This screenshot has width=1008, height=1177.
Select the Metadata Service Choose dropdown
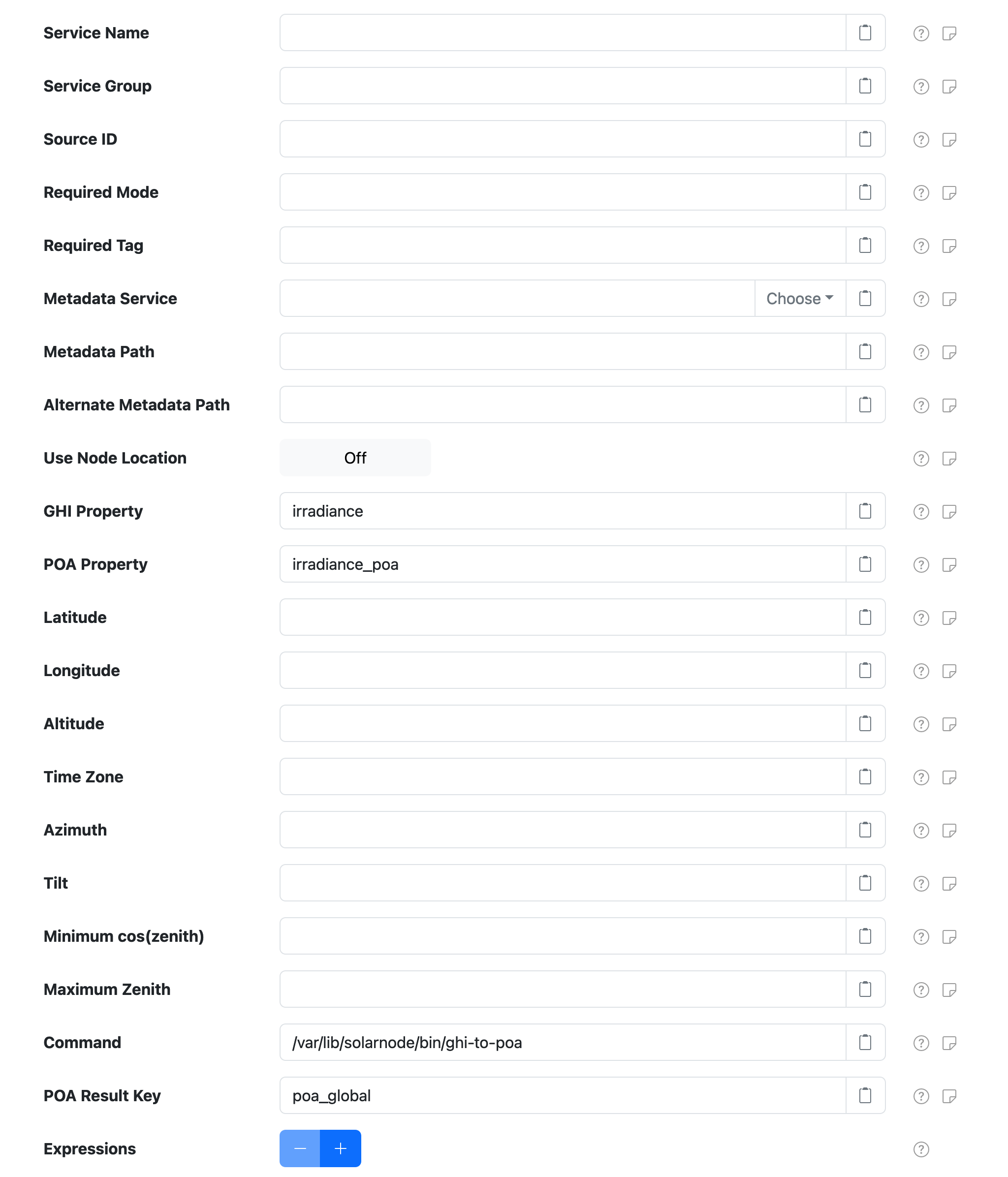pos(800,299)
